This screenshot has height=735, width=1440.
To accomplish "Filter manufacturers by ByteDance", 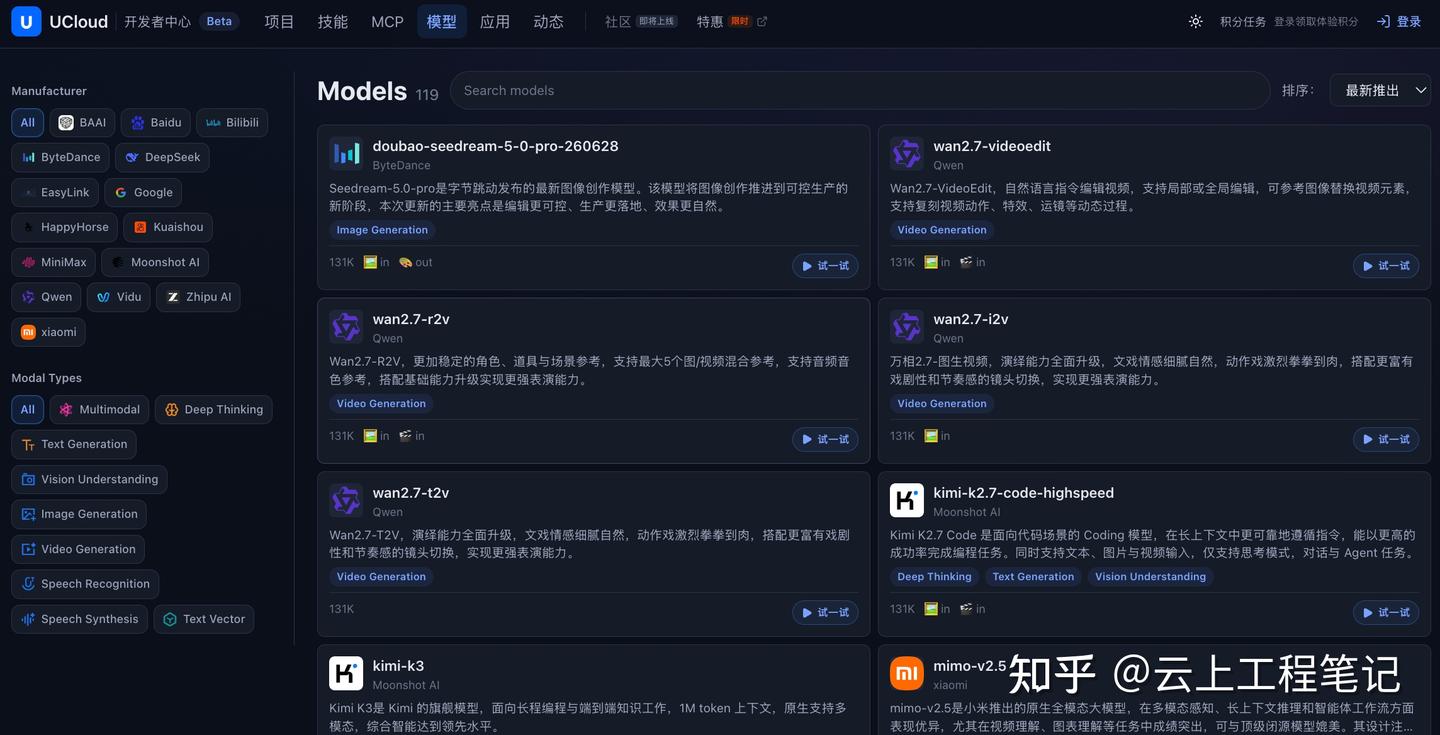I will click(61, 157).
